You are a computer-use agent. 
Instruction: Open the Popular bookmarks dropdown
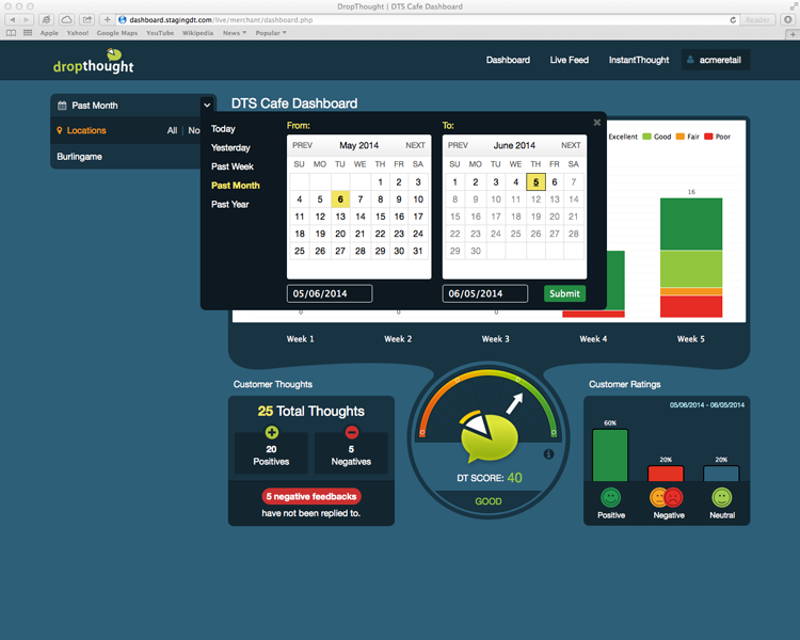270,33
